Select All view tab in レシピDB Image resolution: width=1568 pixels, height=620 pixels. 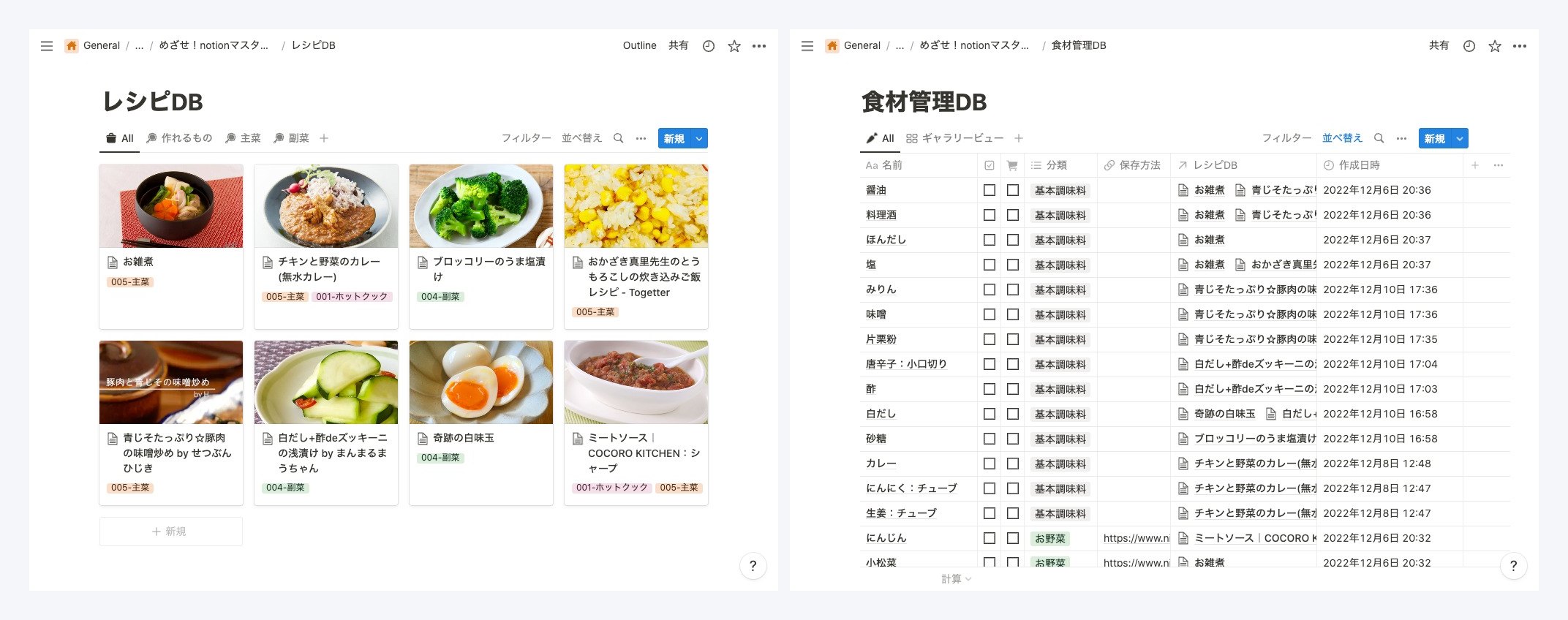coord(120,138)
